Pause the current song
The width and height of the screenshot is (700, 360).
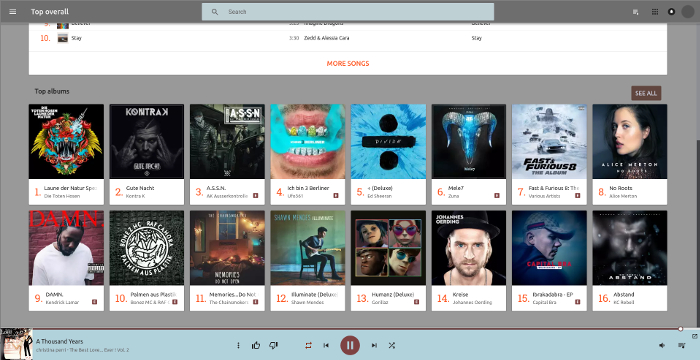(350, 345)
